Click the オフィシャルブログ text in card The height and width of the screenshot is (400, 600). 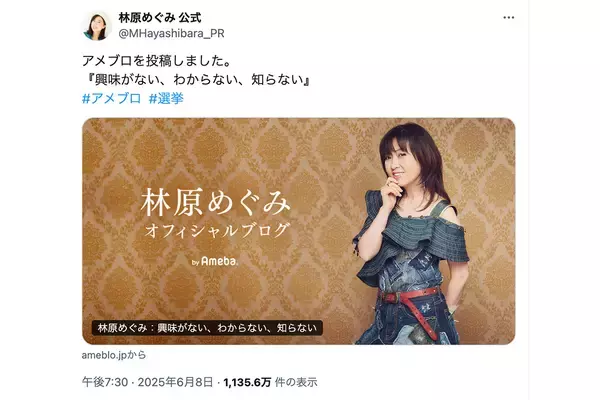point(216,231)
